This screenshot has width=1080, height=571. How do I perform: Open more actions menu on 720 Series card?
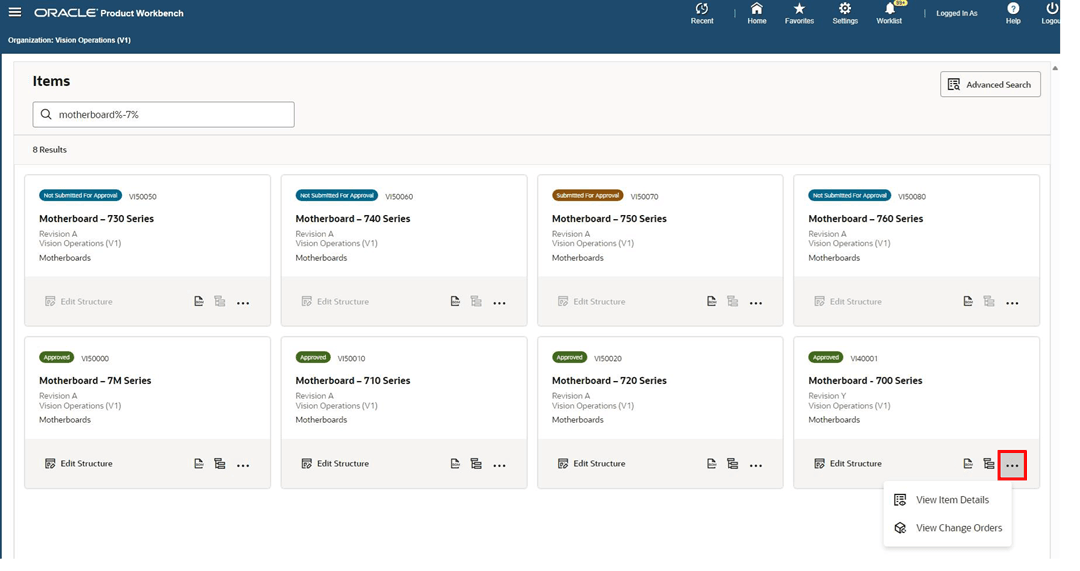pos(756,466)
